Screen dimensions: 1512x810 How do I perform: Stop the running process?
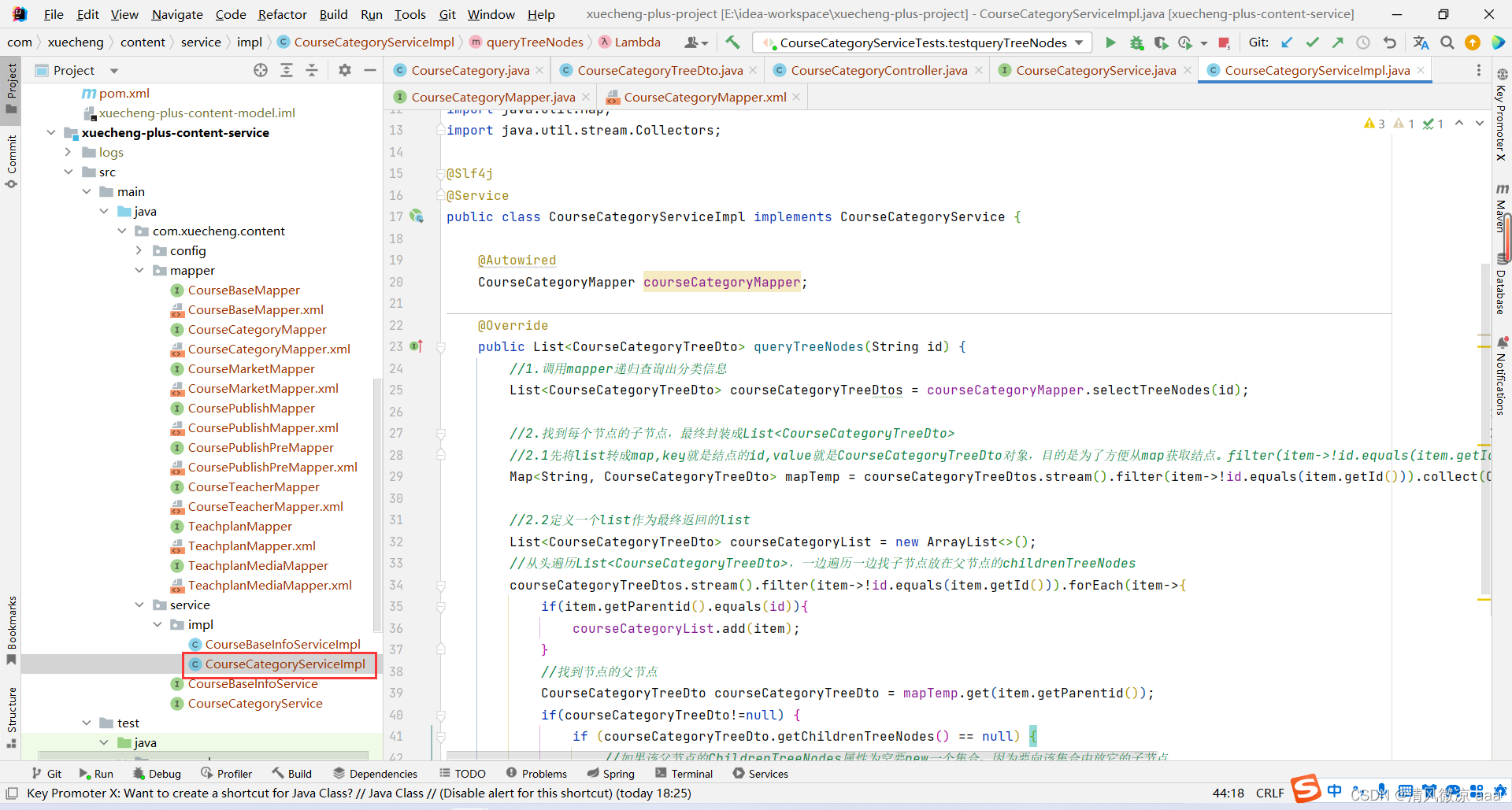pos(1224,43)
